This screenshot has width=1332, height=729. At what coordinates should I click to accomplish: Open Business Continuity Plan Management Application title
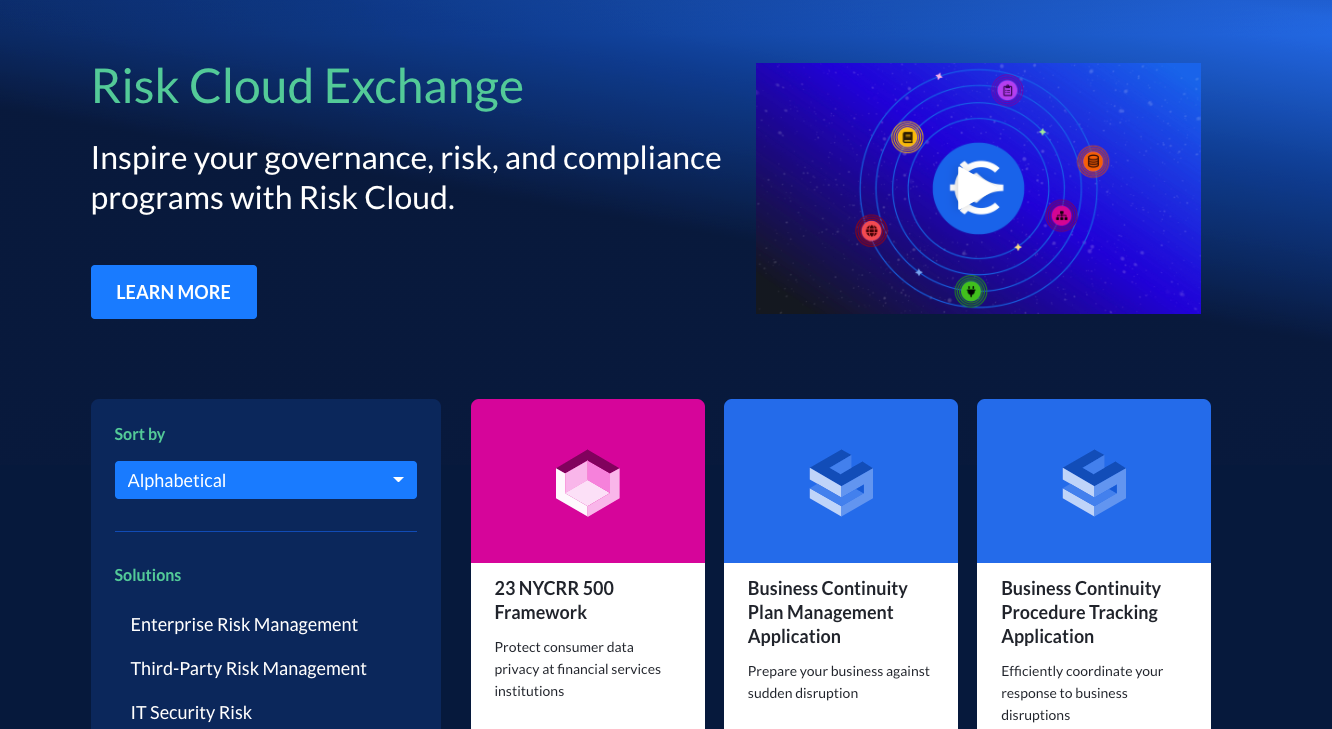tap(828, 612)
